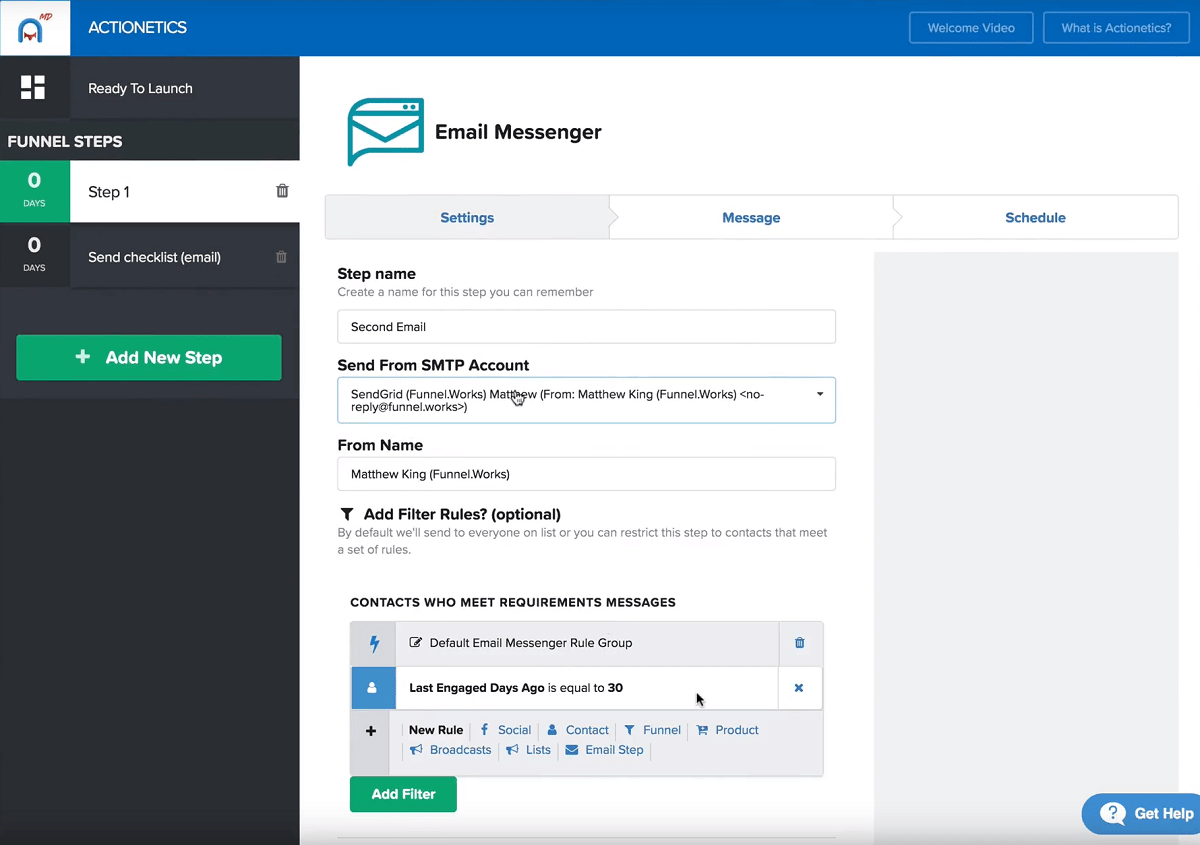Click the From Name input field
Image resolution: width=1200 pixels, height=845 pixels.
(x=587, y=474)
